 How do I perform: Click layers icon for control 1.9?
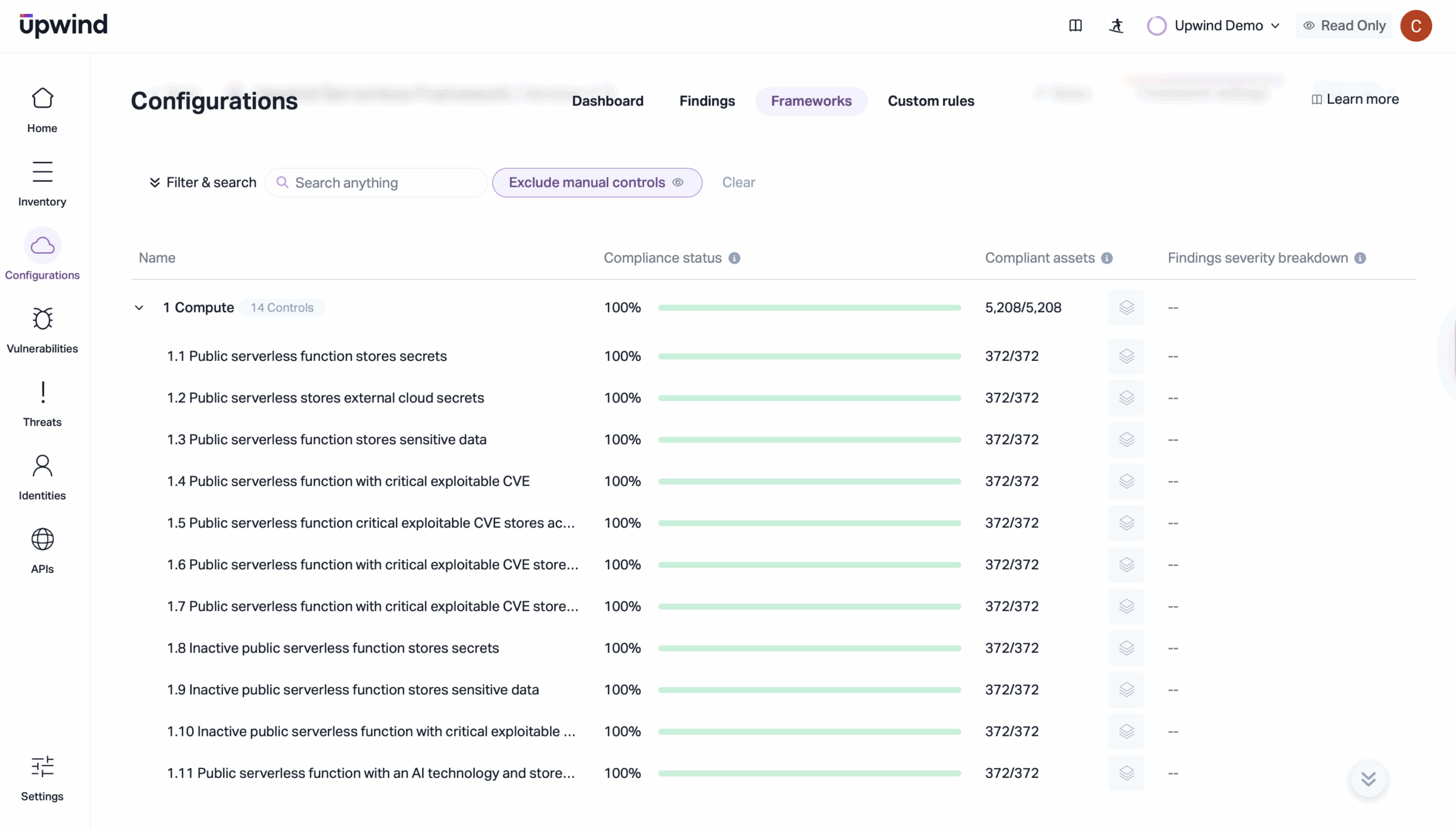pyautogui.click(x=1126, y=690)
